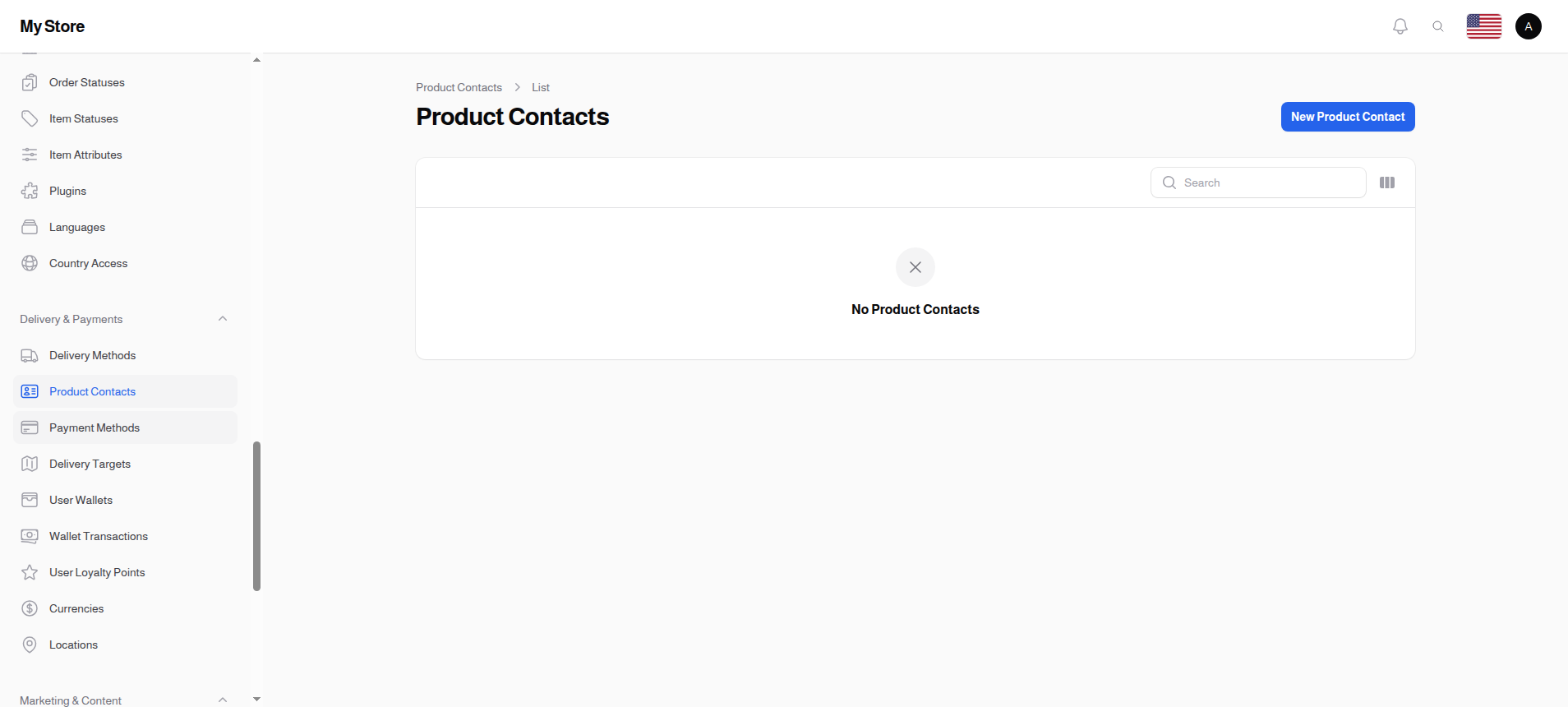
Task: Click the New Product Contact button
Action: pyautogui.click(x=1347, y=117)
